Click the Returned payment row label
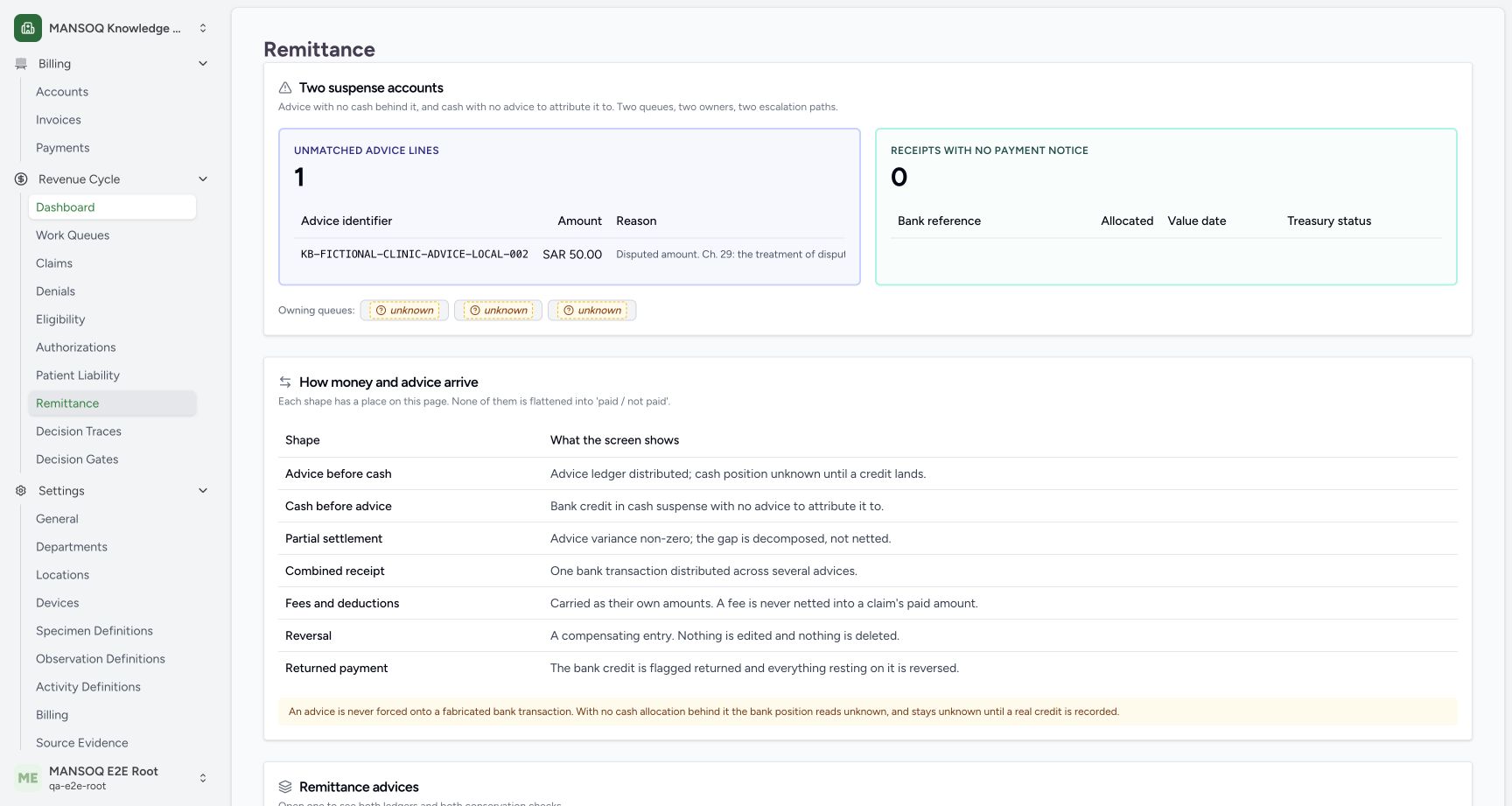 [x=337, y=669]
